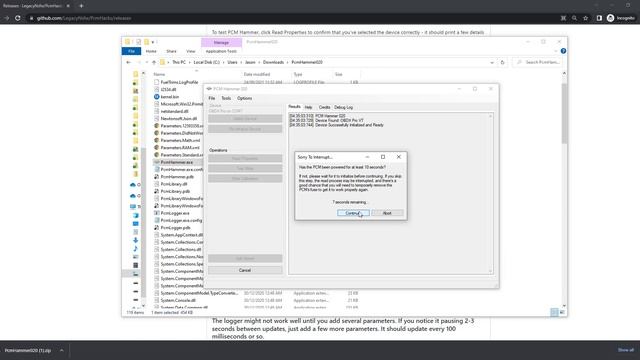Click up-one-level arrow in File Explorer

(x=154, y=62)
